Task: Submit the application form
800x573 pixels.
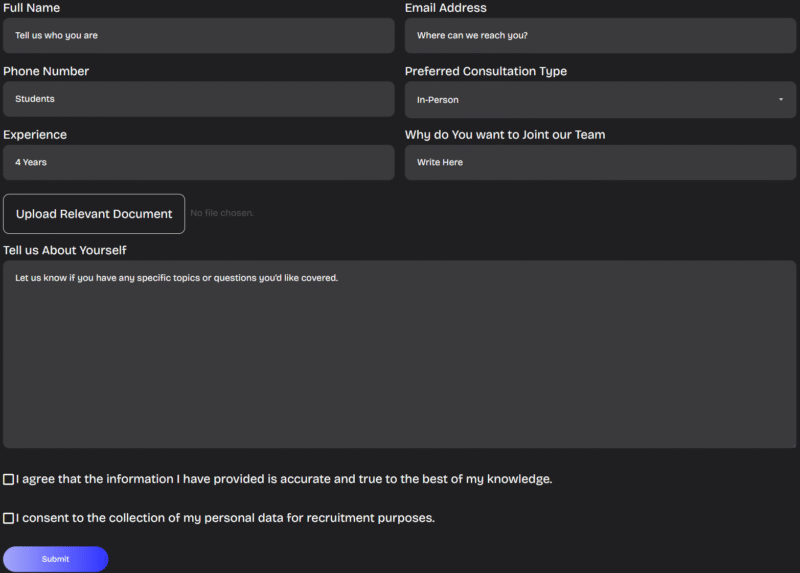Action: (x=55, y=559)
